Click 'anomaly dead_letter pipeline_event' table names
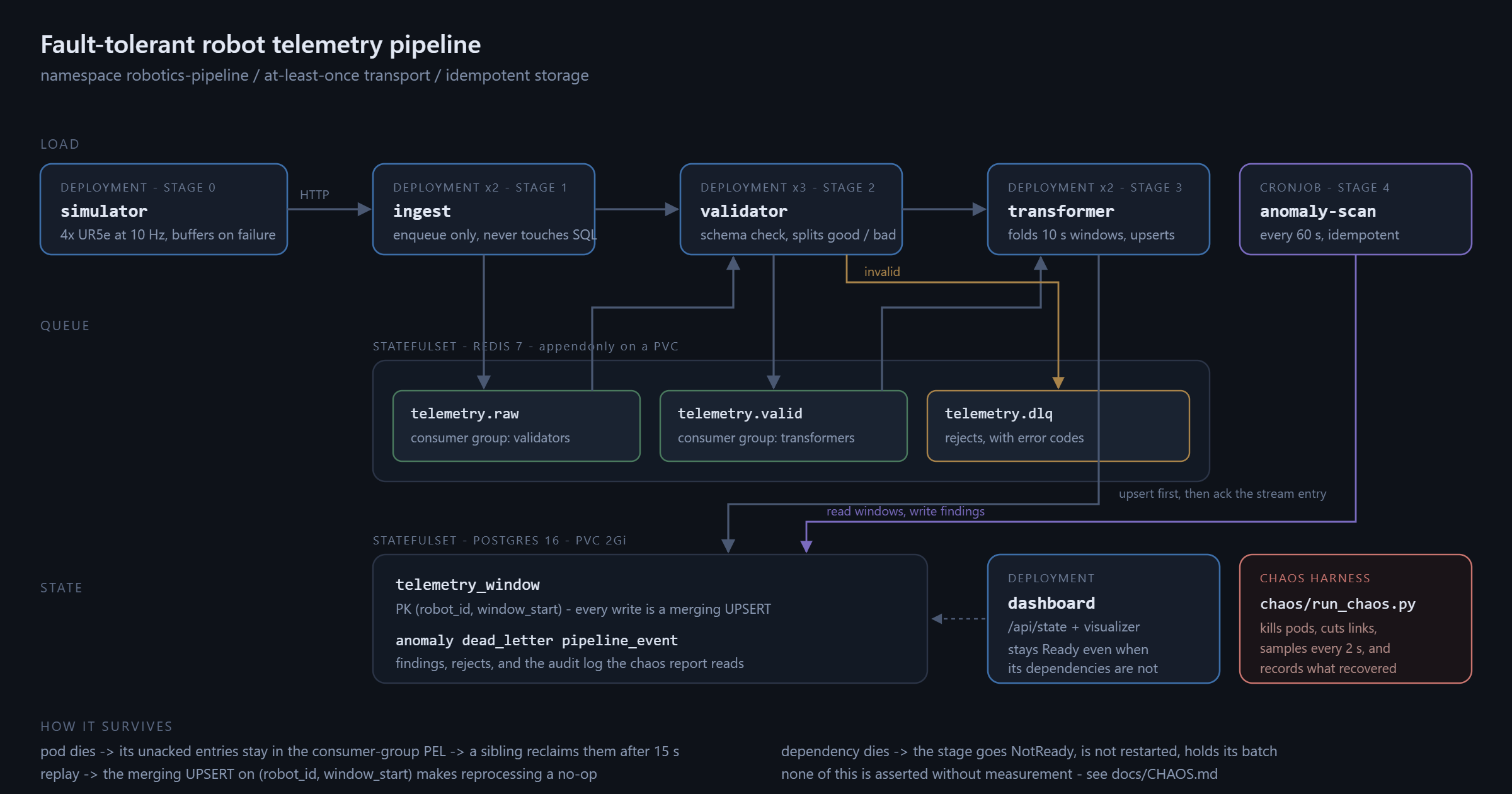The height and width of the screenshot is (794, 1512). pyautogui.click(x=537, y=640)
